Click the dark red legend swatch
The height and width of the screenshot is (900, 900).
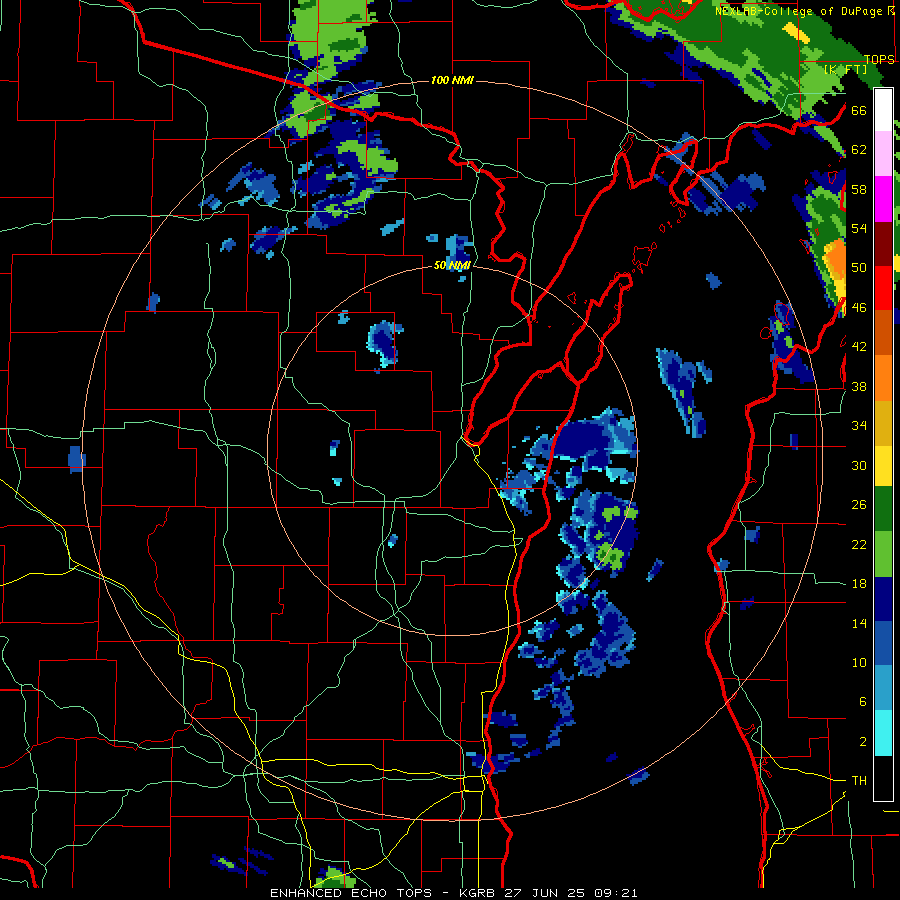[x=883, y=244]
